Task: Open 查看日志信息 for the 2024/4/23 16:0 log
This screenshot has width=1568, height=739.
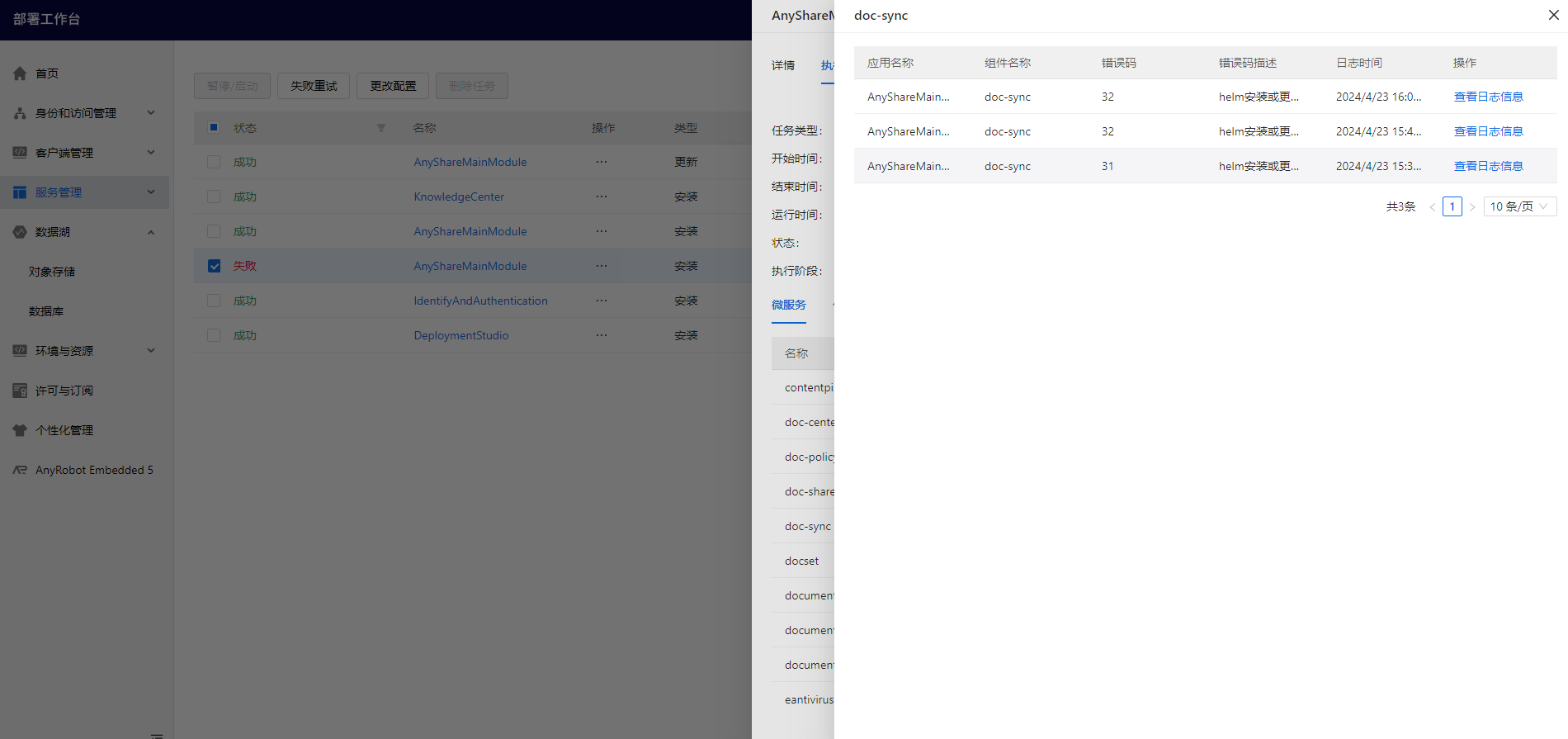Action: 1488,97
